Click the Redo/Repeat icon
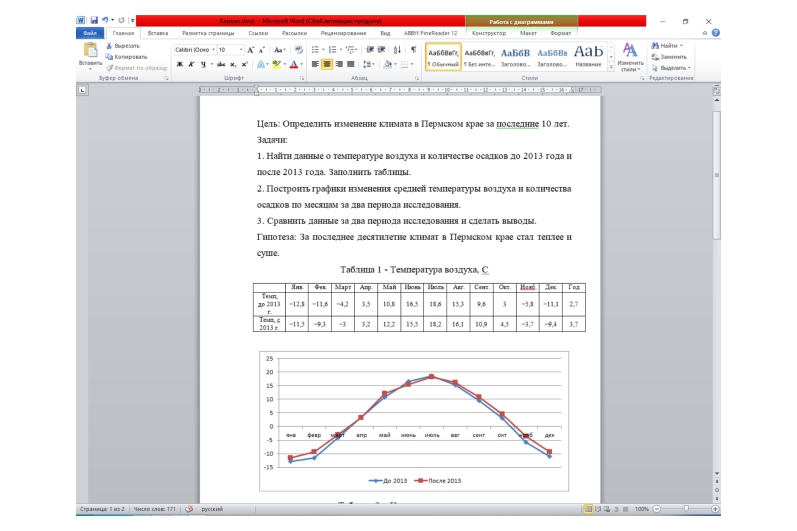The width and height of the screenshot is (797, 531). pyautogui.click(x=121, y=20)
